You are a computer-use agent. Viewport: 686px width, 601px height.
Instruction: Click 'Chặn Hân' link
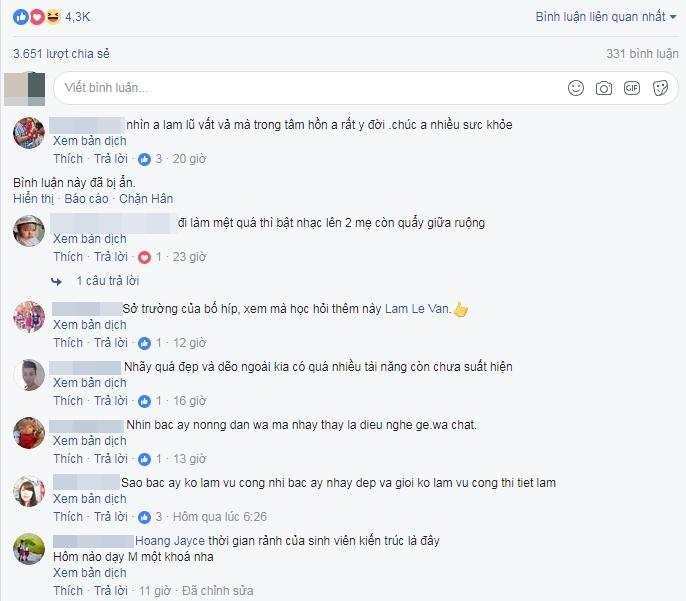pyautogui.click(x=146, y=199)
